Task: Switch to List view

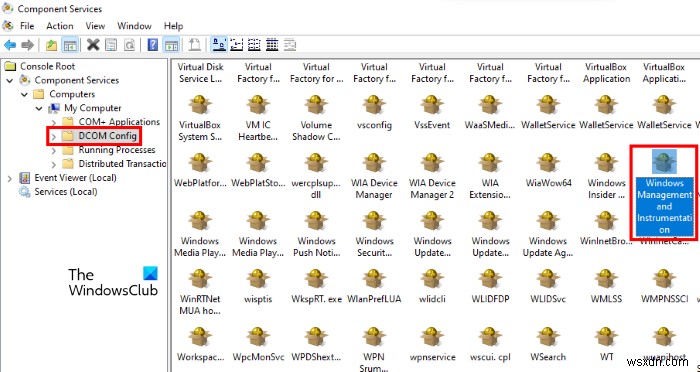Action: coord(254,45)
